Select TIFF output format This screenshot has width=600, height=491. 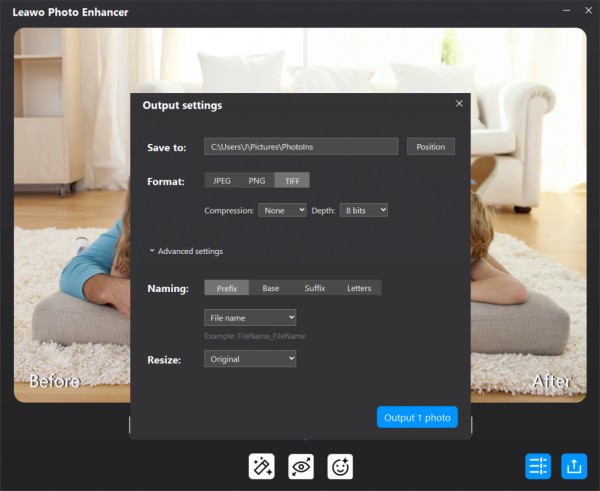click(292, 181)
